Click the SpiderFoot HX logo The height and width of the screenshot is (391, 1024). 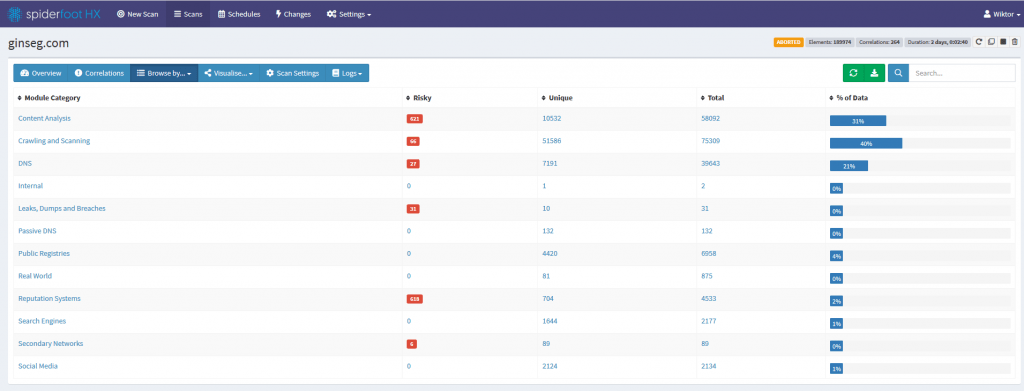pos(54,14)
